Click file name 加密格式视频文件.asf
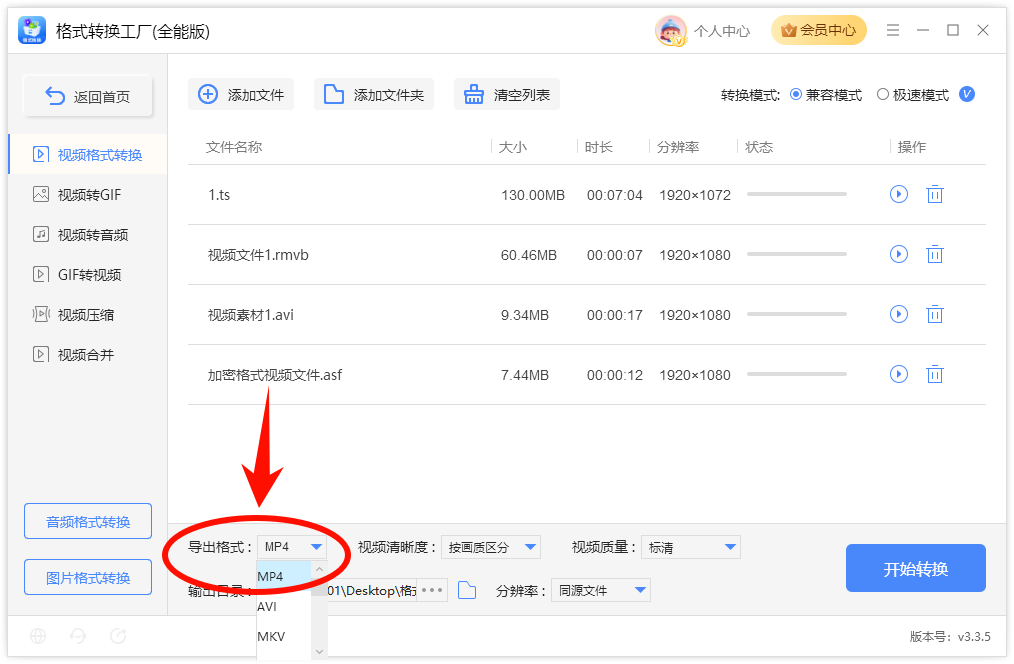 (x=275, y=375)
